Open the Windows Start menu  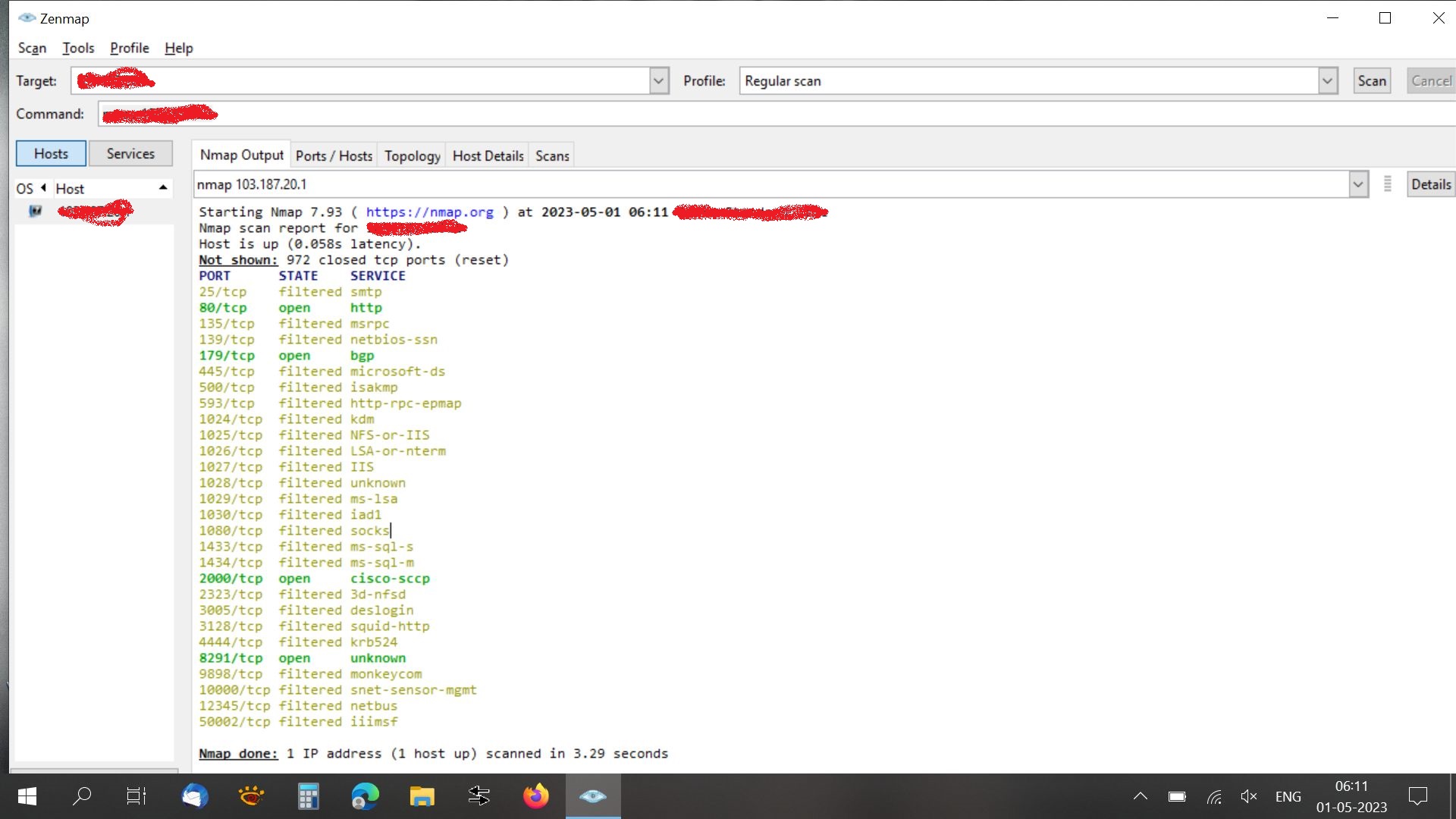27,796
